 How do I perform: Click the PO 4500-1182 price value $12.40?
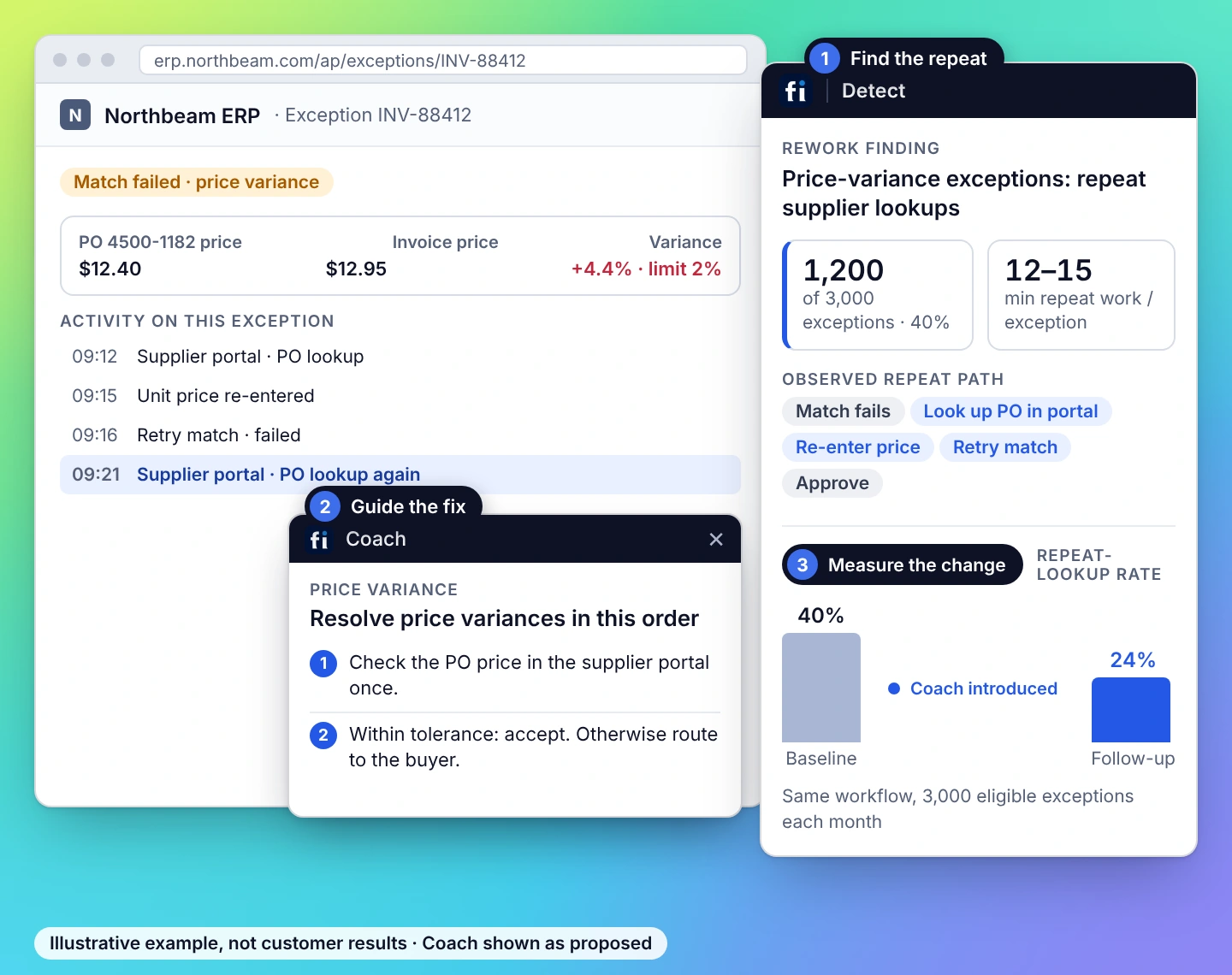click(110, 269)
